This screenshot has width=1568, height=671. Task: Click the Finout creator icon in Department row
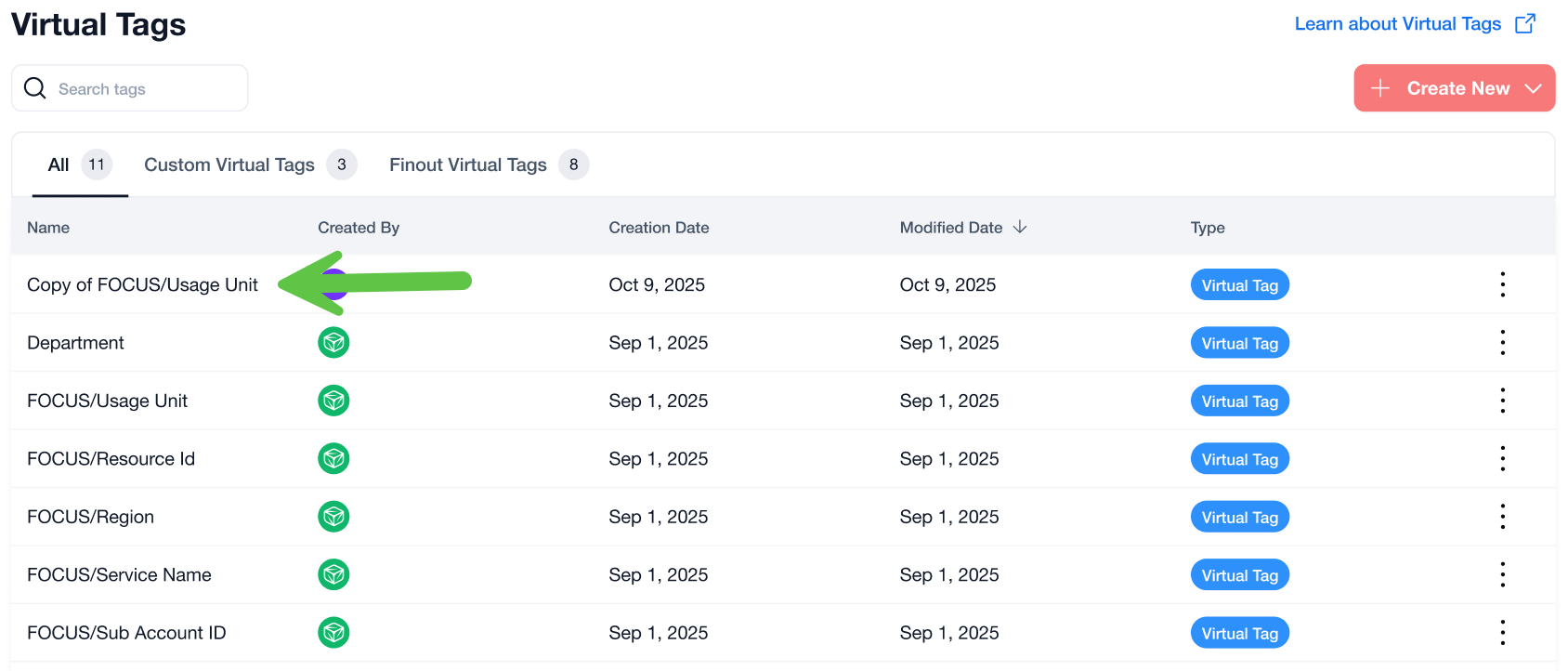(333, 343)
